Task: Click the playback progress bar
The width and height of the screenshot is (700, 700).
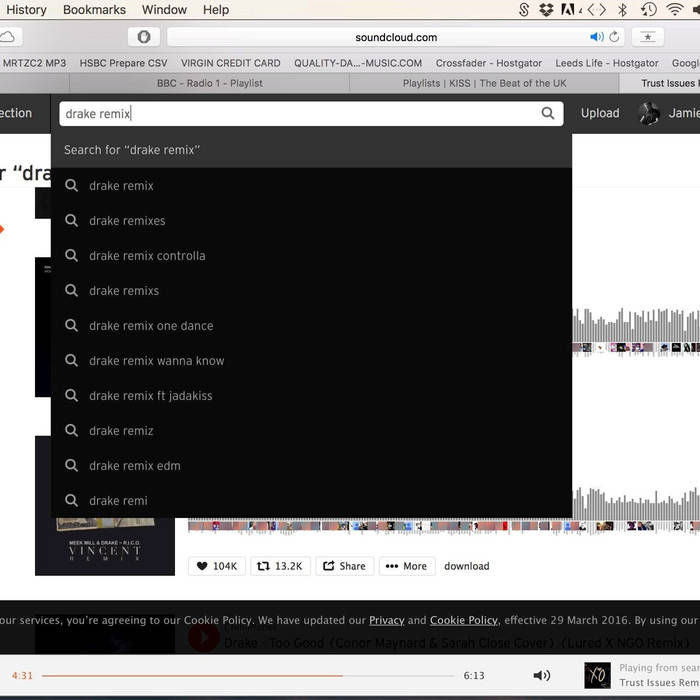Action: (x=250, y=676)
